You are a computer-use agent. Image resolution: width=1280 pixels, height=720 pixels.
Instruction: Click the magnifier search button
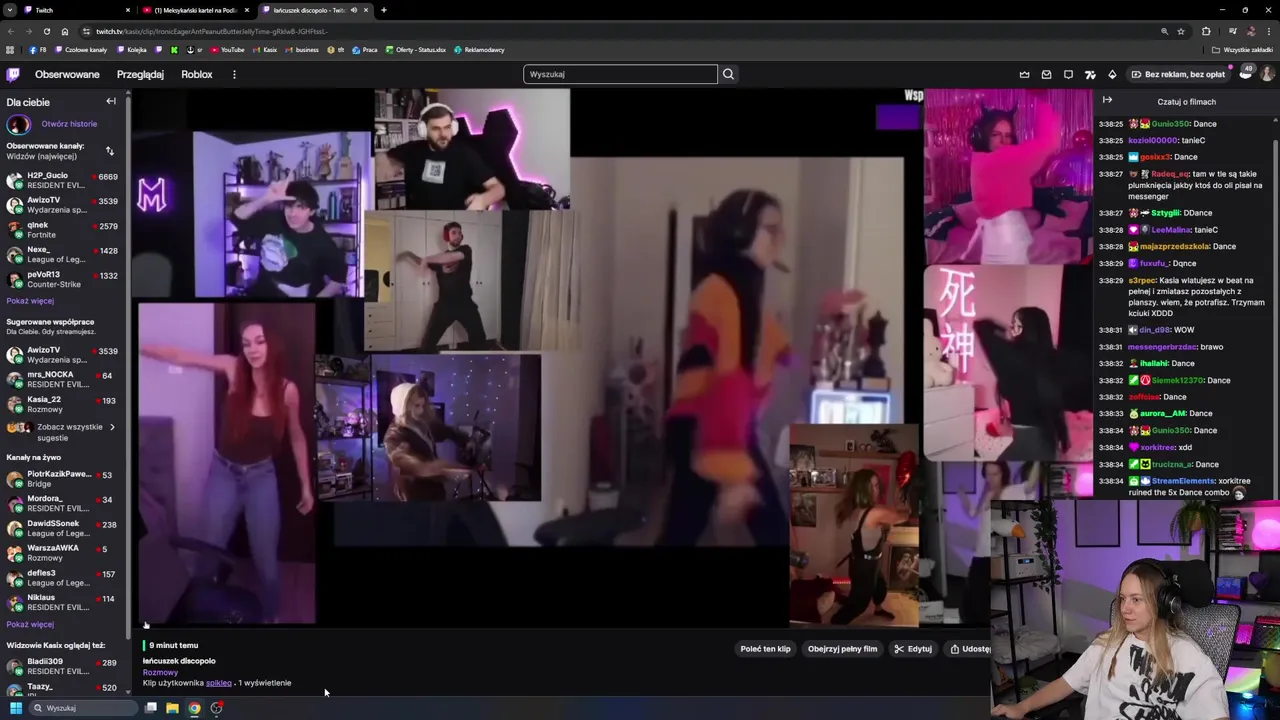coord(728,74)
